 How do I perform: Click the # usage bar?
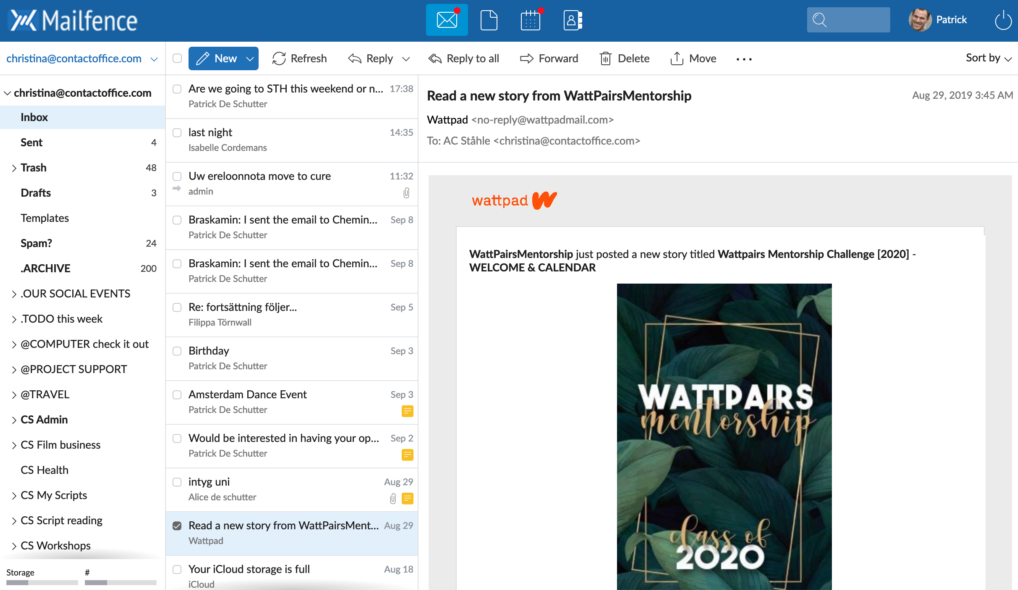point(120,582)
